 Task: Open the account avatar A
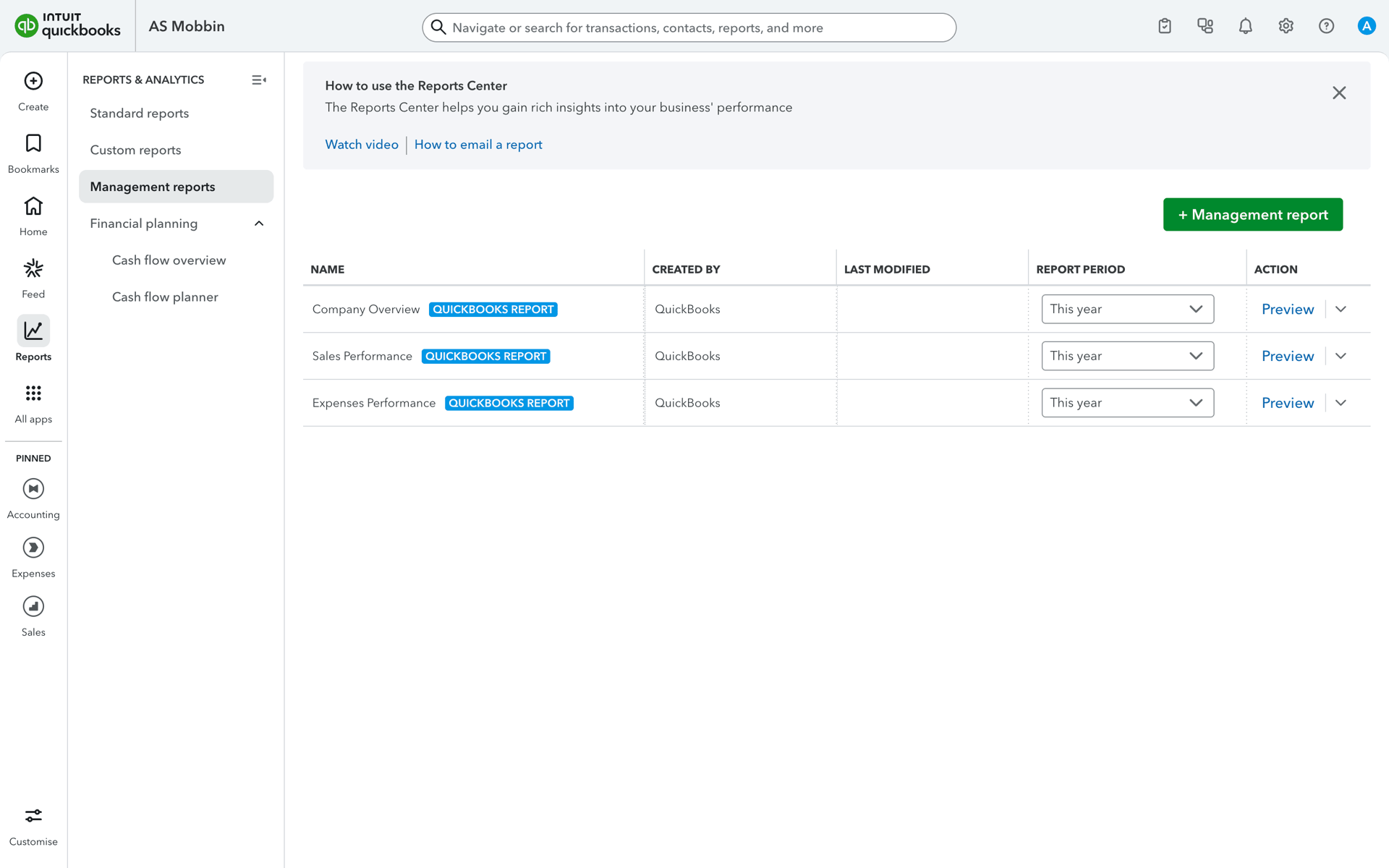coord(1367,26)
